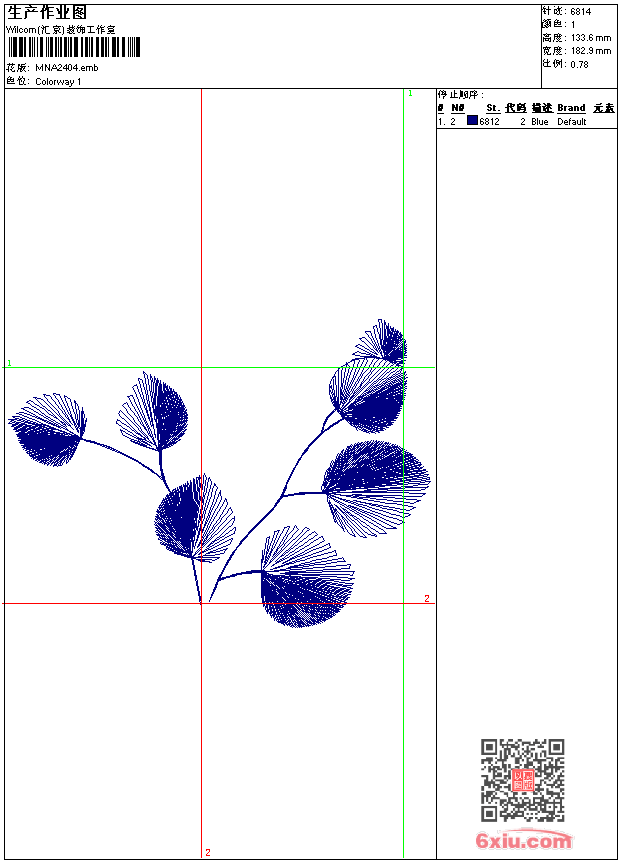Click the N# column header
620x860 pixels.
point(458,108)
